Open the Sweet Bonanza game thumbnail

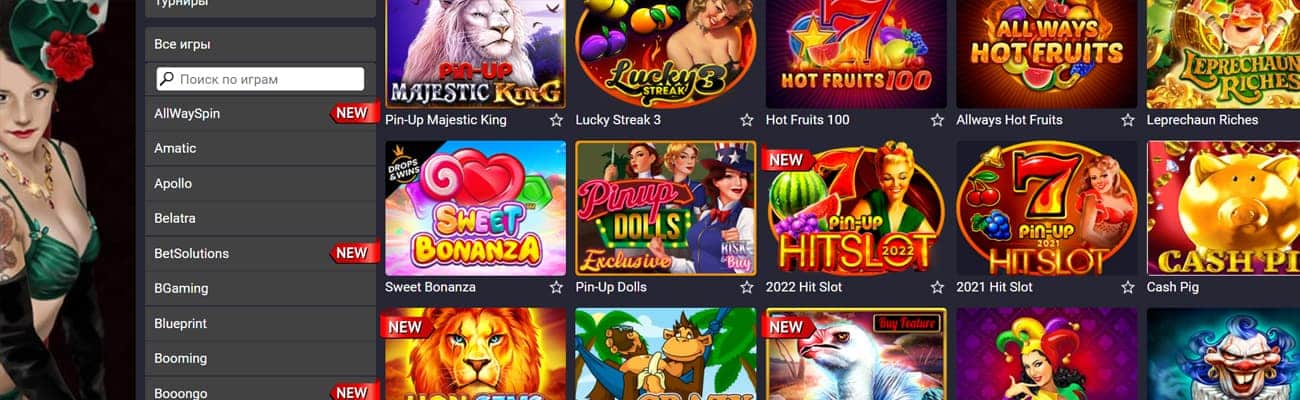pos(475,207)
